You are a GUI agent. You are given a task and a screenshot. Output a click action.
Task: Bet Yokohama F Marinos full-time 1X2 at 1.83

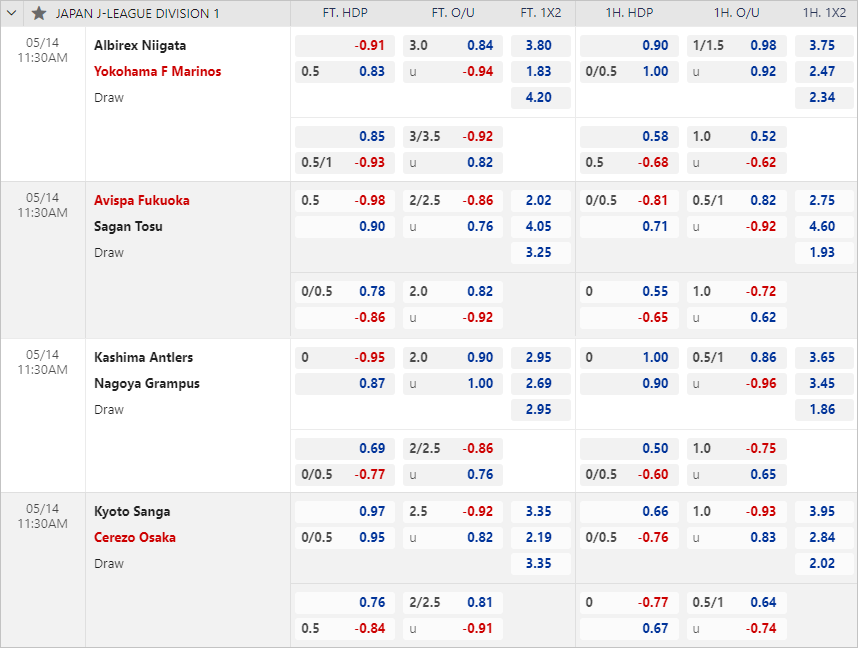tap(541, 72)
